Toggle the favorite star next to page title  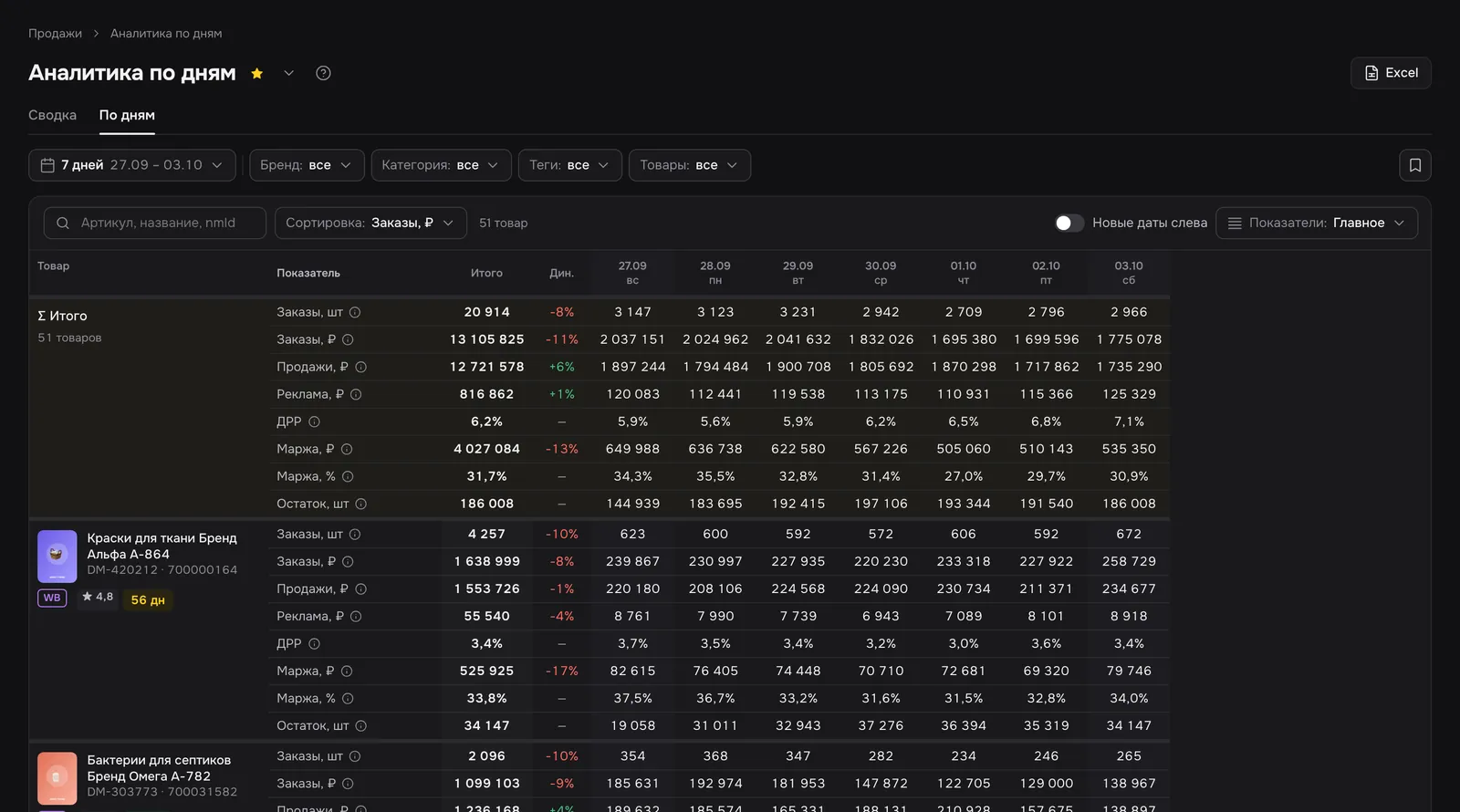(x=257, y=73)
